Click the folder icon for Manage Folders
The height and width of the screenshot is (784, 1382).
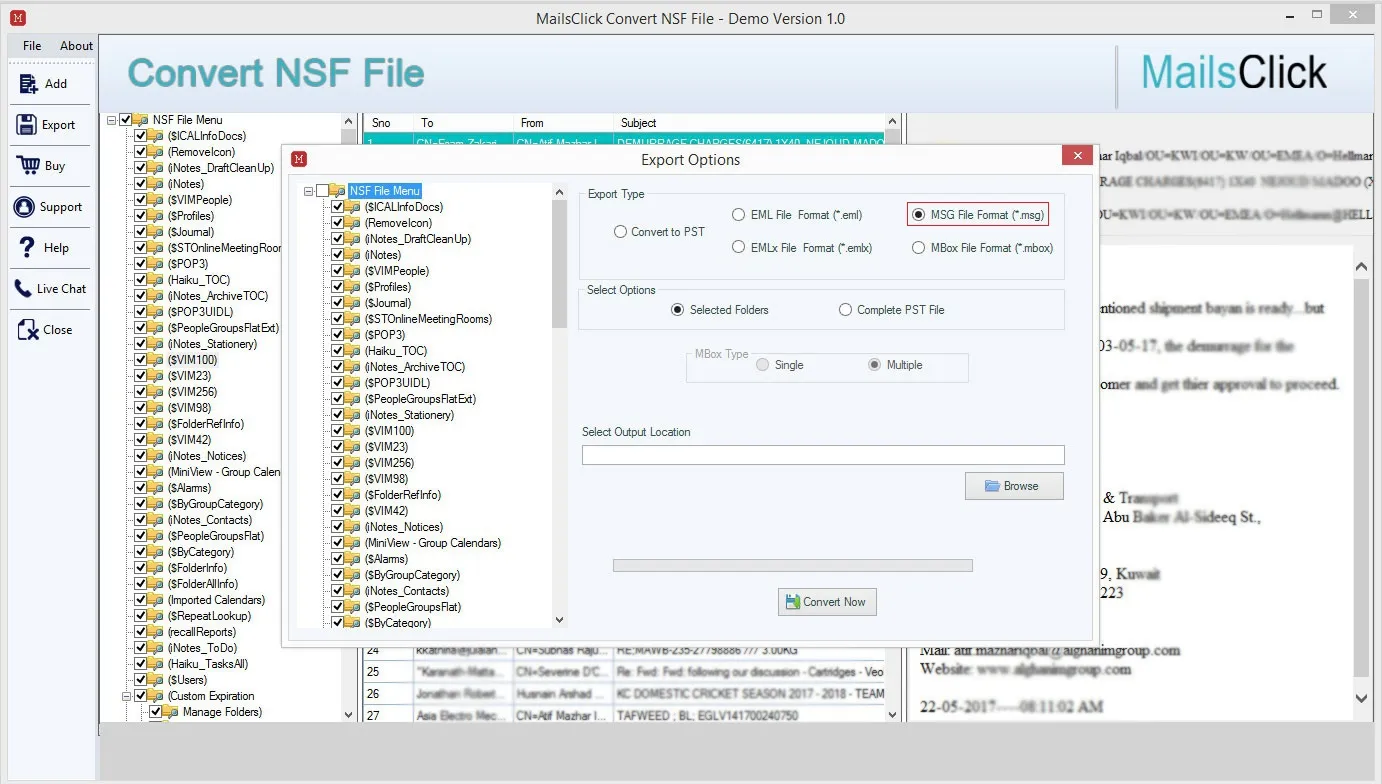[x=171, y=712]
